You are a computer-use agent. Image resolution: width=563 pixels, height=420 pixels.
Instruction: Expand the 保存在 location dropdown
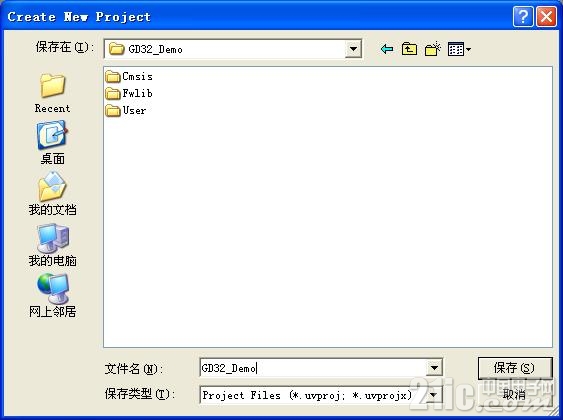tap(353, 49)
